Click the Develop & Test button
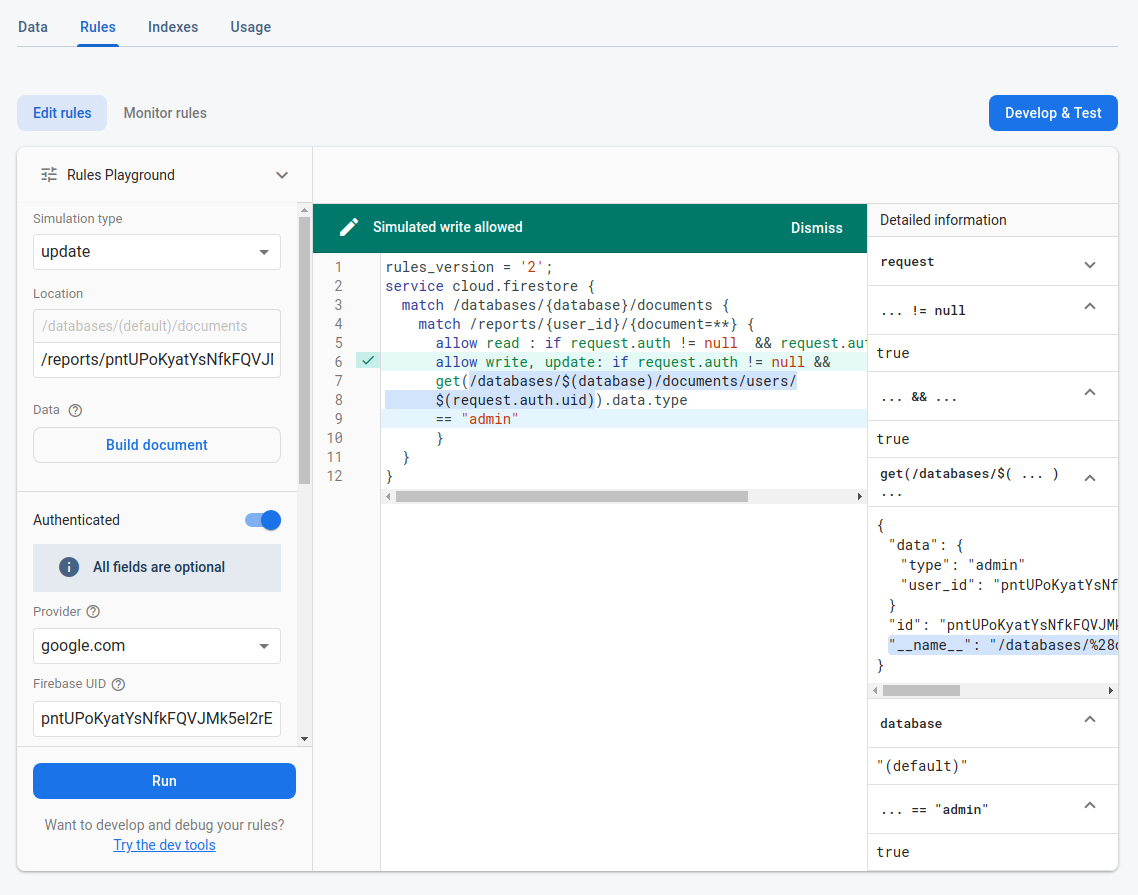1138x895 pixels. [1053, 113]
